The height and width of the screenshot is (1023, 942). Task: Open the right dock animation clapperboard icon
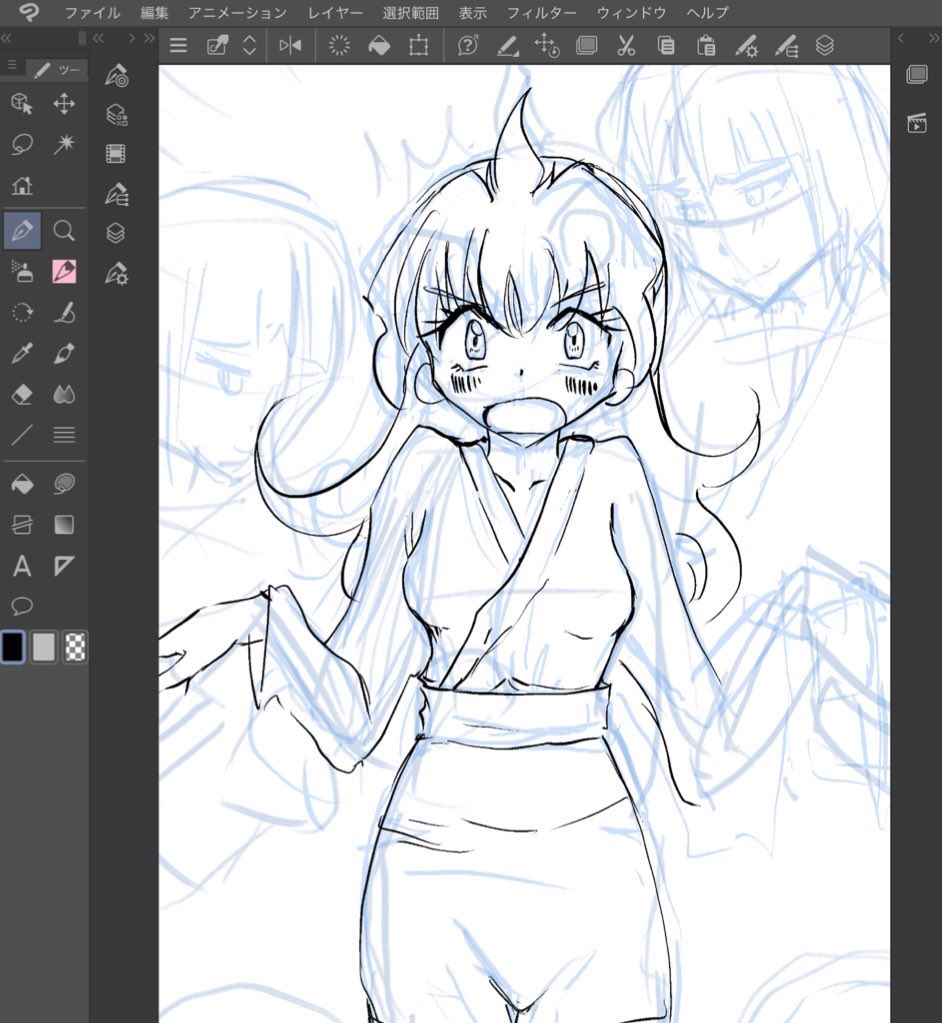(917, 123)
